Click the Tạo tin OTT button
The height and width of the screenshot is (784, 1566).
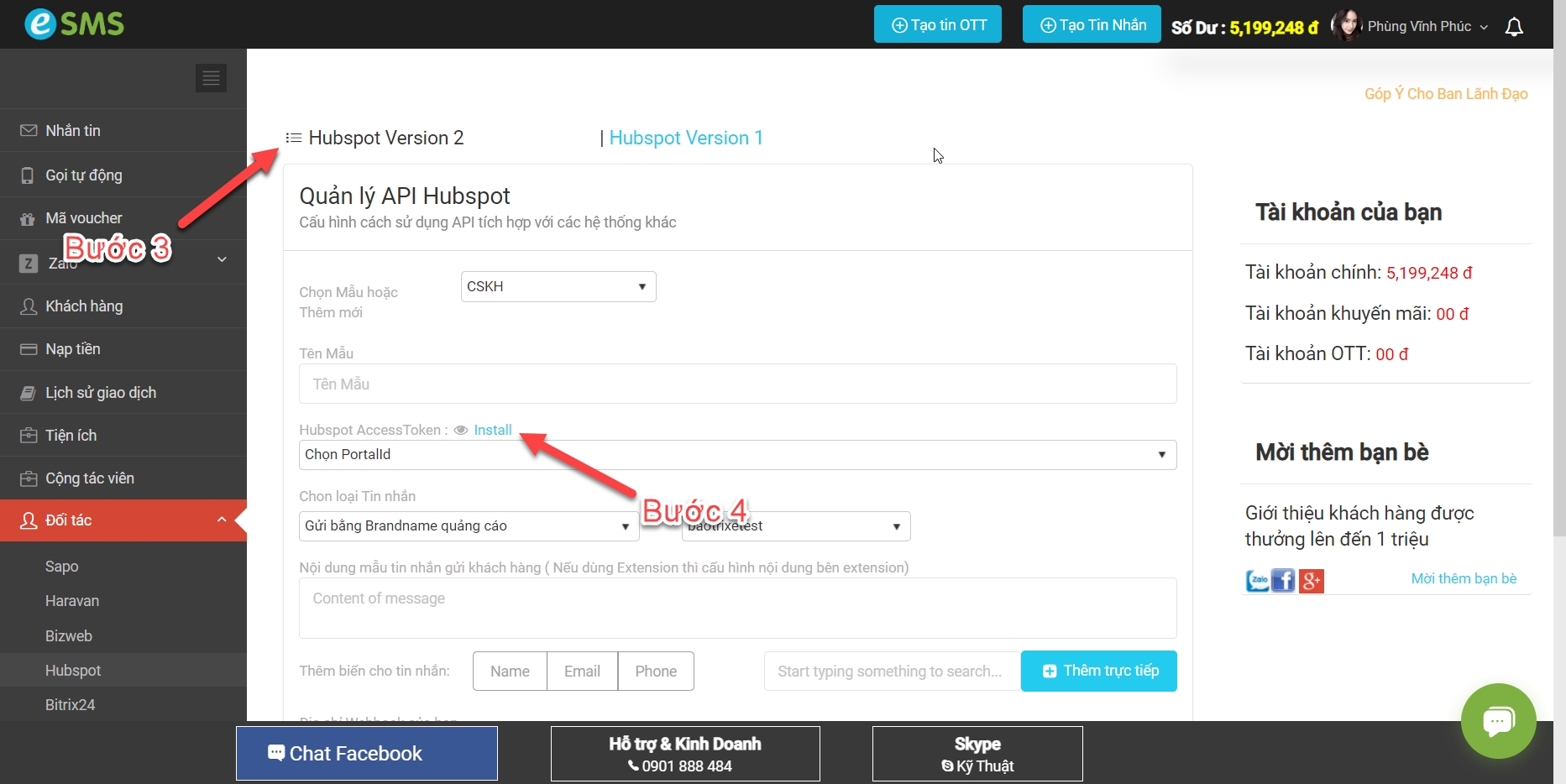point(937,24)
